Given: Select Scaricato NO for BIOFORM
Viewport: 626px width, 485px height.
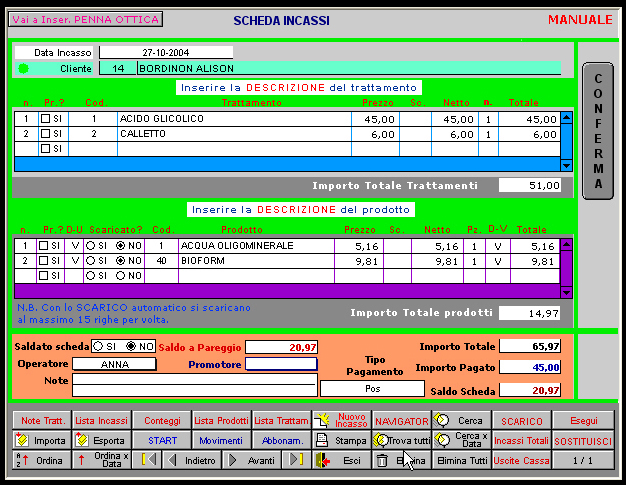Looking at the screenshot, I should [x=120, y=261].
